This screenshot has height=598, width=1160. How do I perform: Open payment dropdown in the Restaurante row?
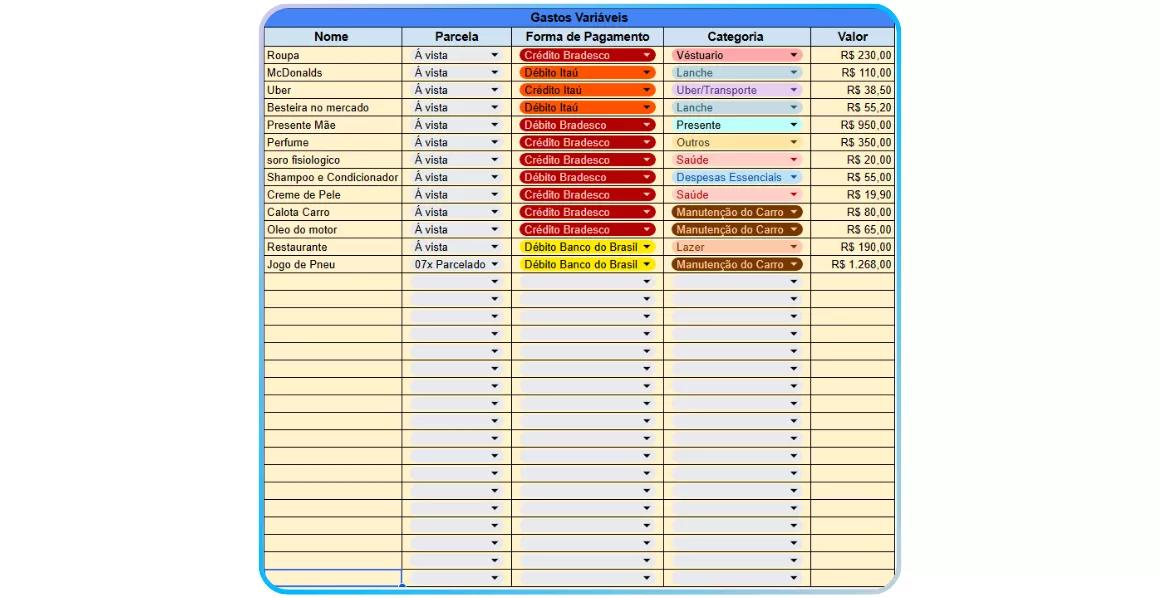646,247
